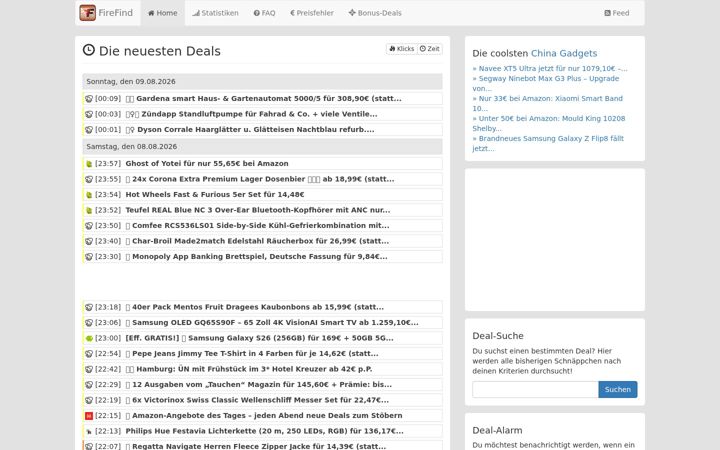
Task: Click the 'Samstag, den 08.08.2026' date header
Action: click(x=262, y=146)
